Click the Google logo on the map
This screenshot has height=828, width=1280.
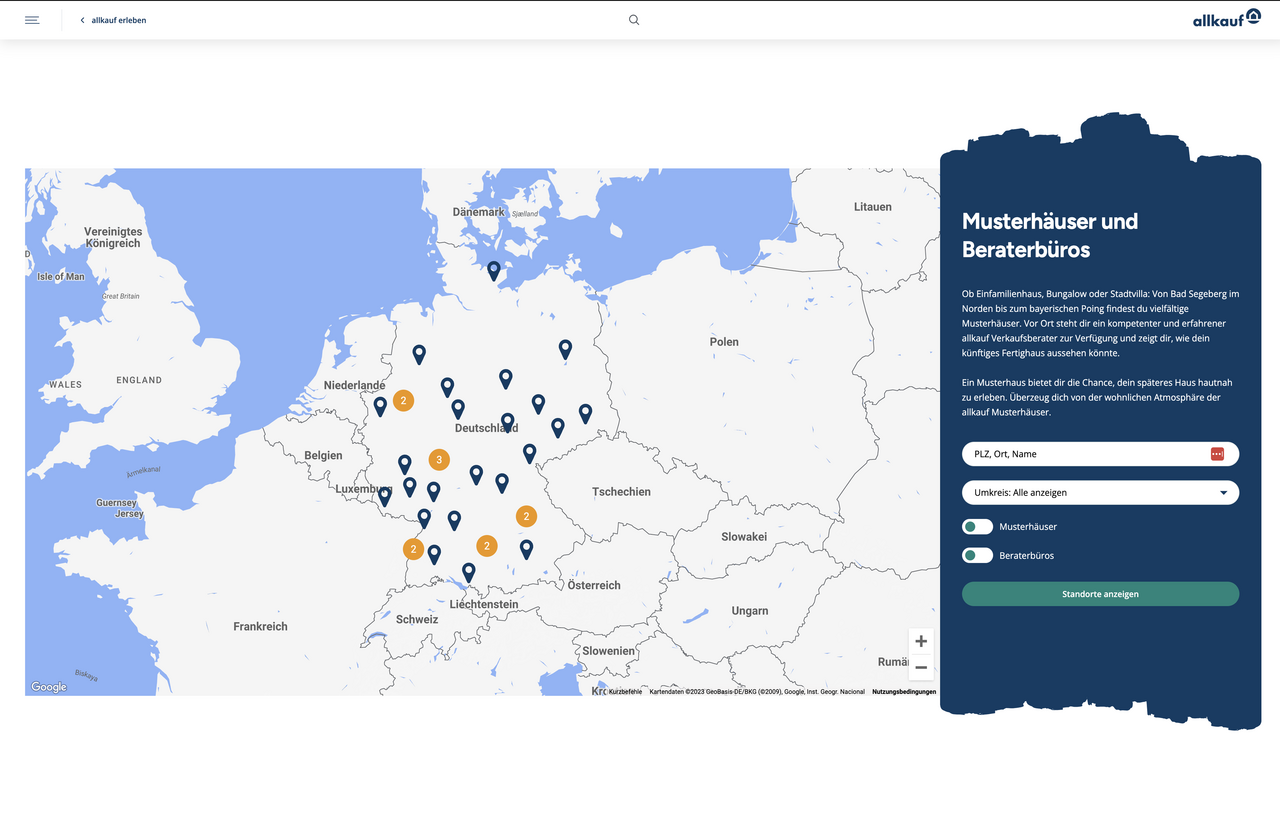point(48,687)
